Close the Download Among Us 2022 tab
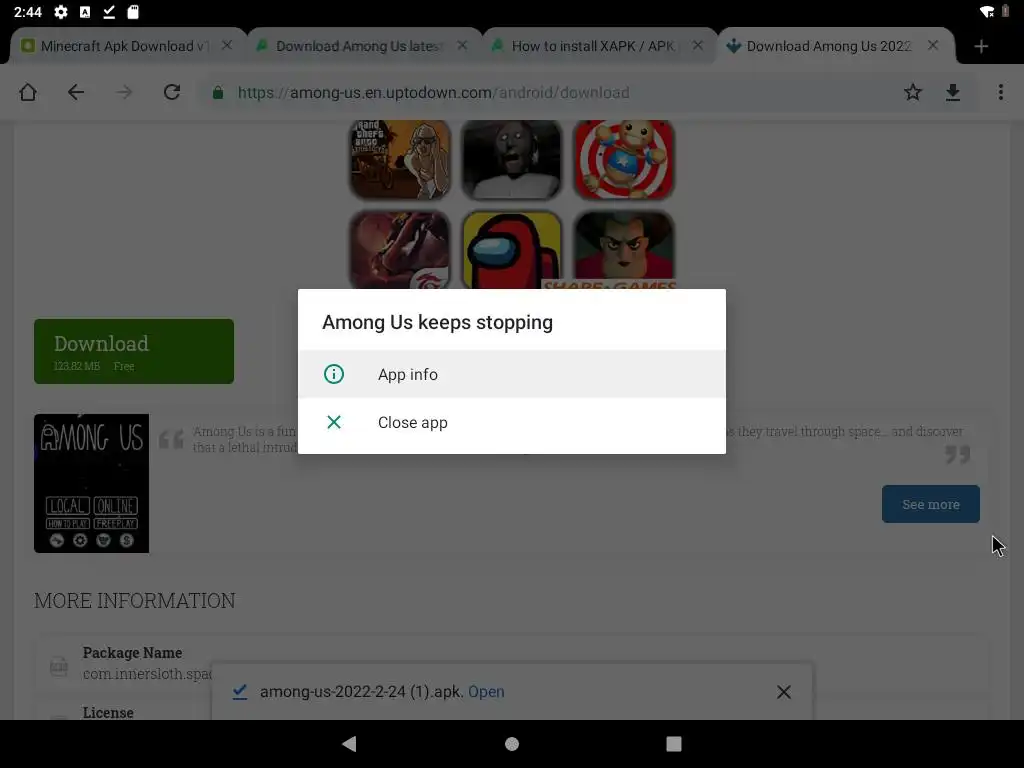 click(x=933, y=46)
